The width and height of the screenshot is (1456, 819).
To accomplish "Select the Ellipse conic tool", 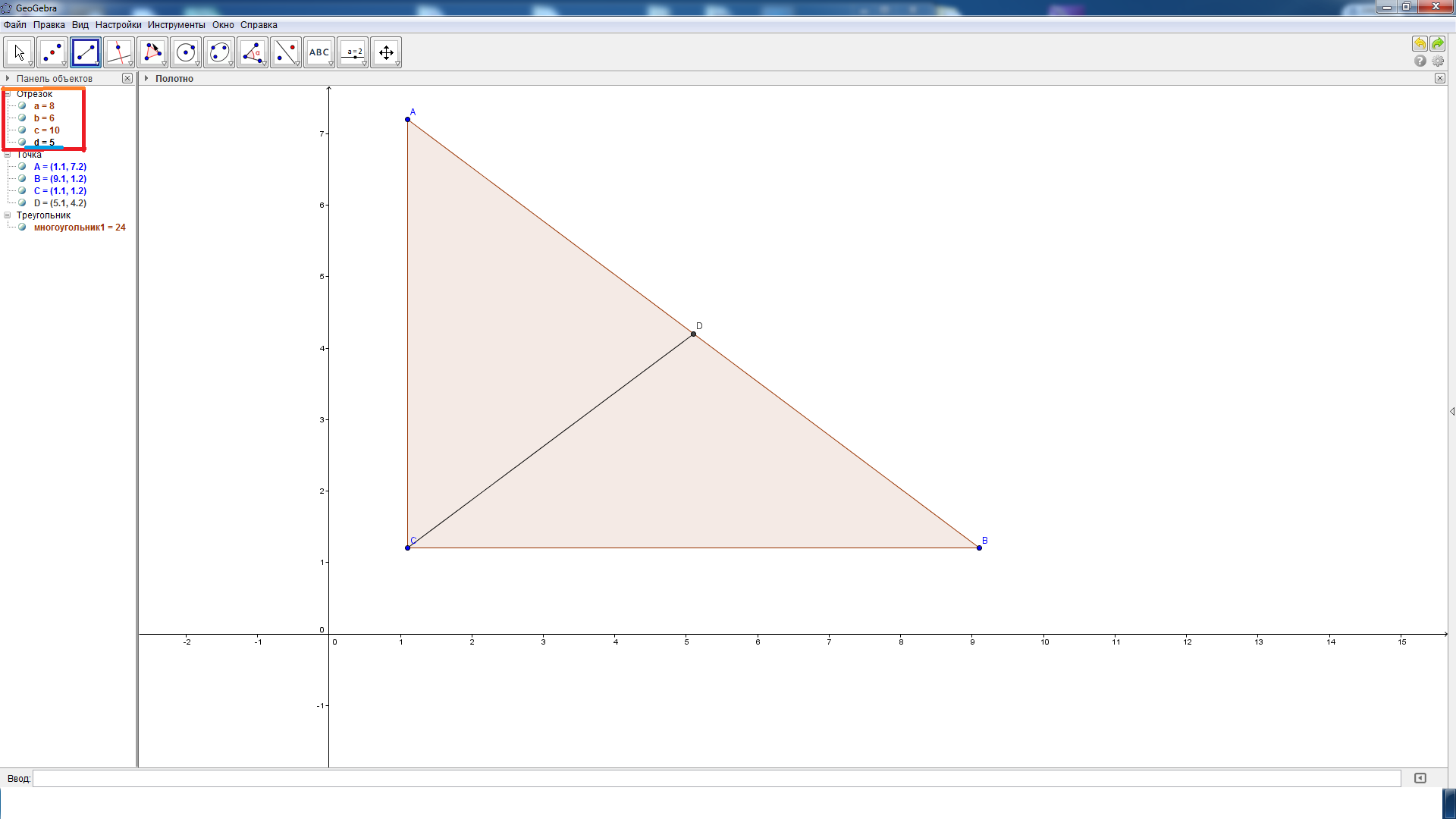I will click(219, 52).
